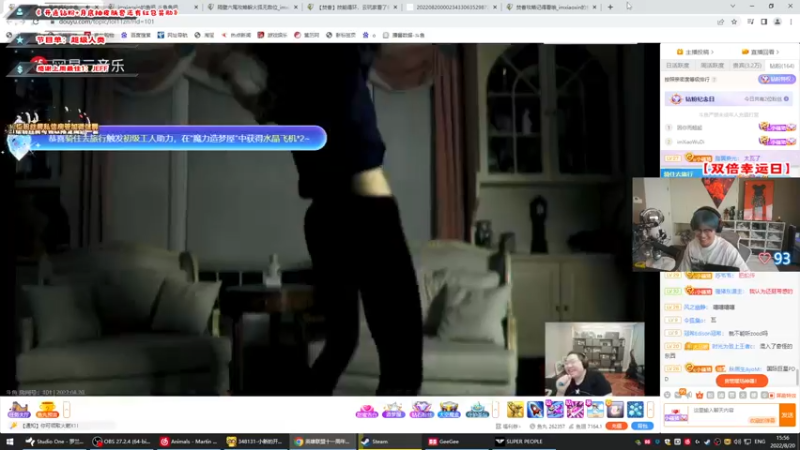This screenshot has height=450, width=800.
Task: Switch to the nobles (3.2万) tab
Action: click(747, 66)
